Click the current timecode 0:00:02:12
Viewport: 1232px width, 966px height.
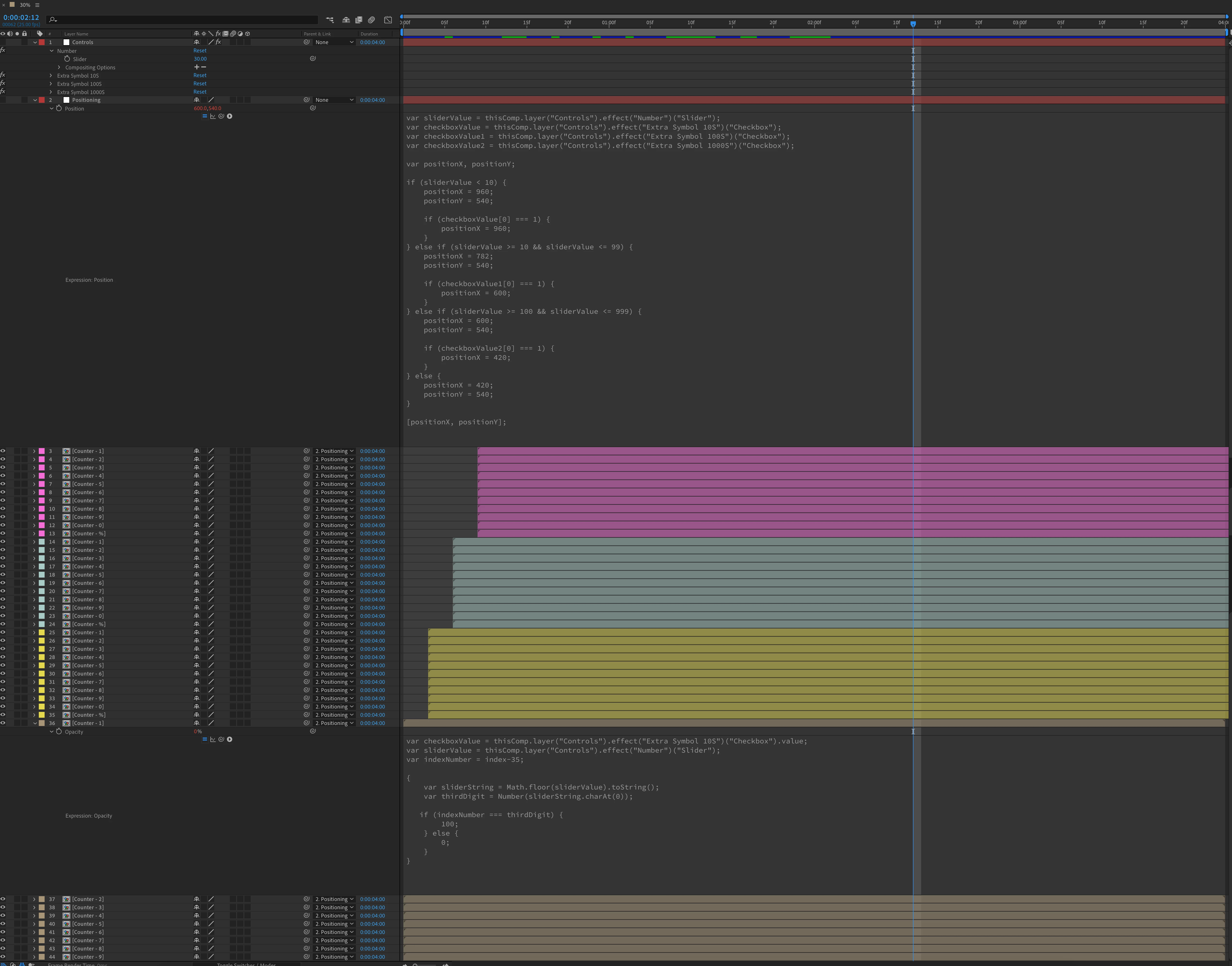(21, 17)
